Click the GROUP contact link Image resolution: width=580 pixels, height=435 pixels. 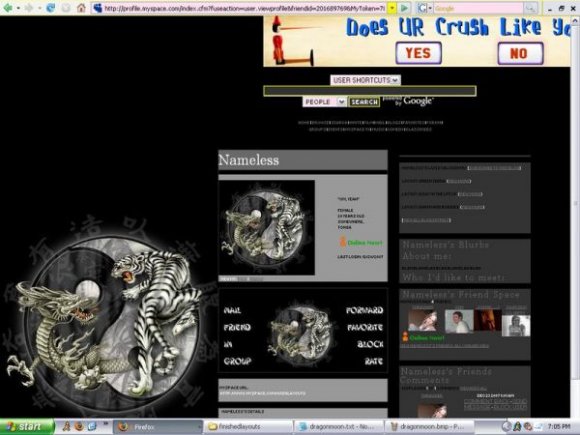(x=237, y=361)
